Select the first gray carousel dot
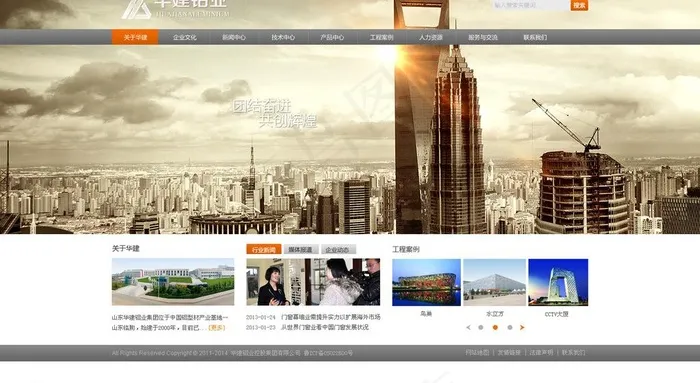 click(481, 327)
